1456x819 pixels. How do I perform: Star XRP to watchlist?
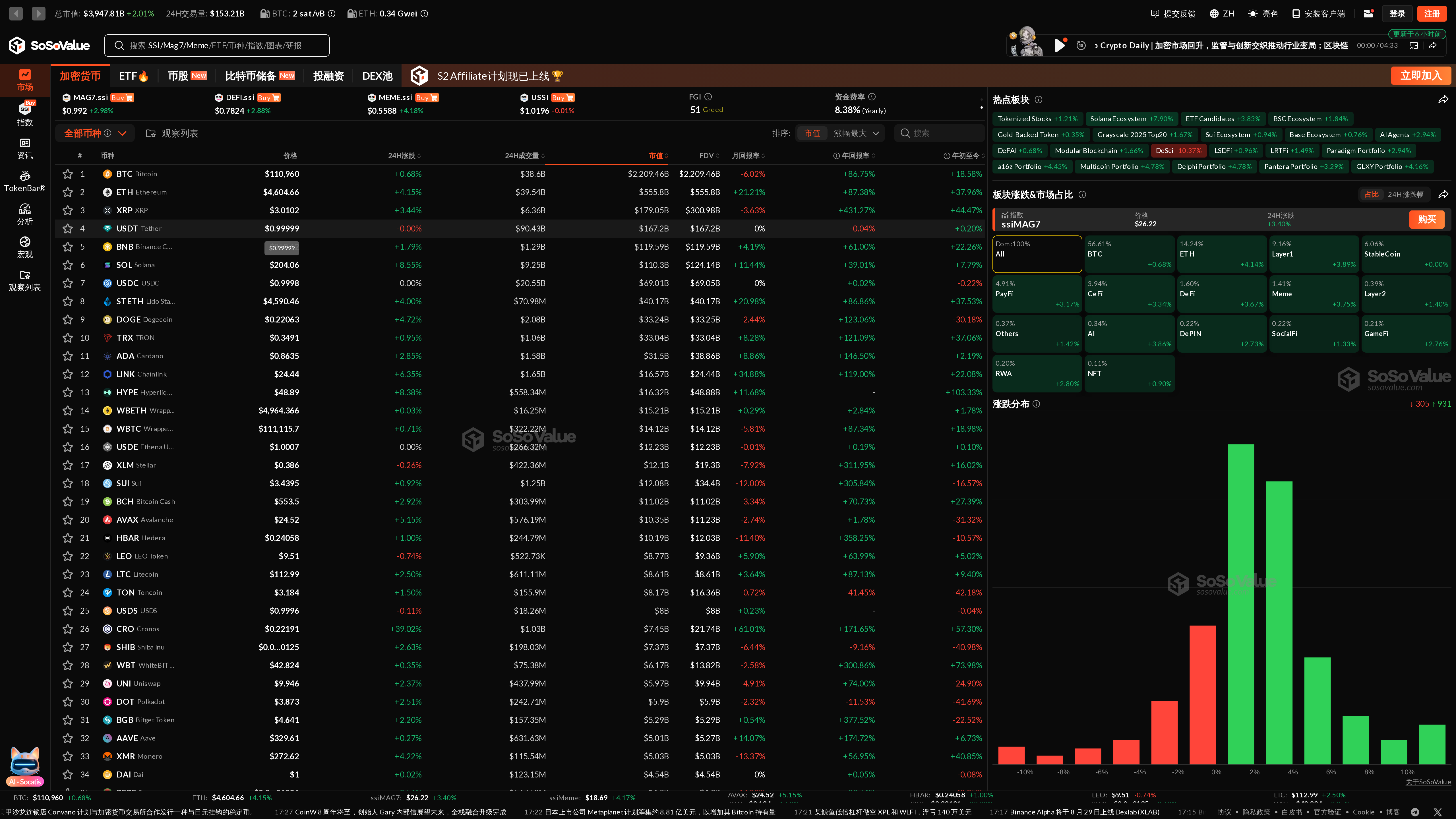coord(68,210)
